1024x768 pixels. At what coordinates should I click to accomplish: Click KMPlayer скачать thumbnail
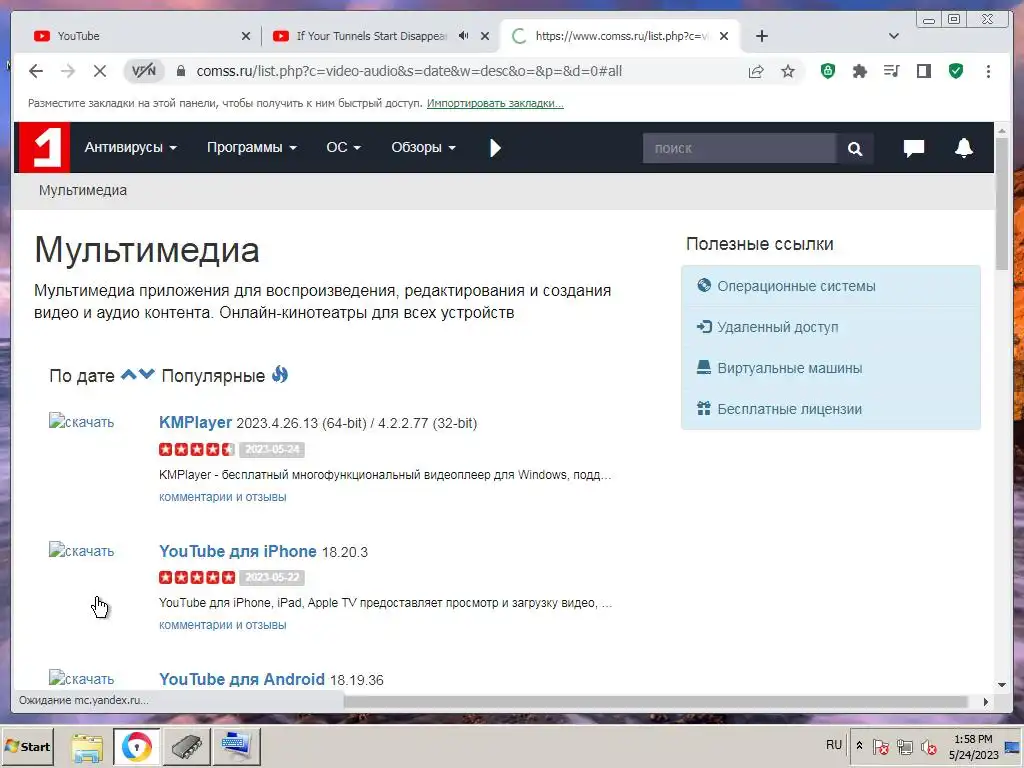82,422
